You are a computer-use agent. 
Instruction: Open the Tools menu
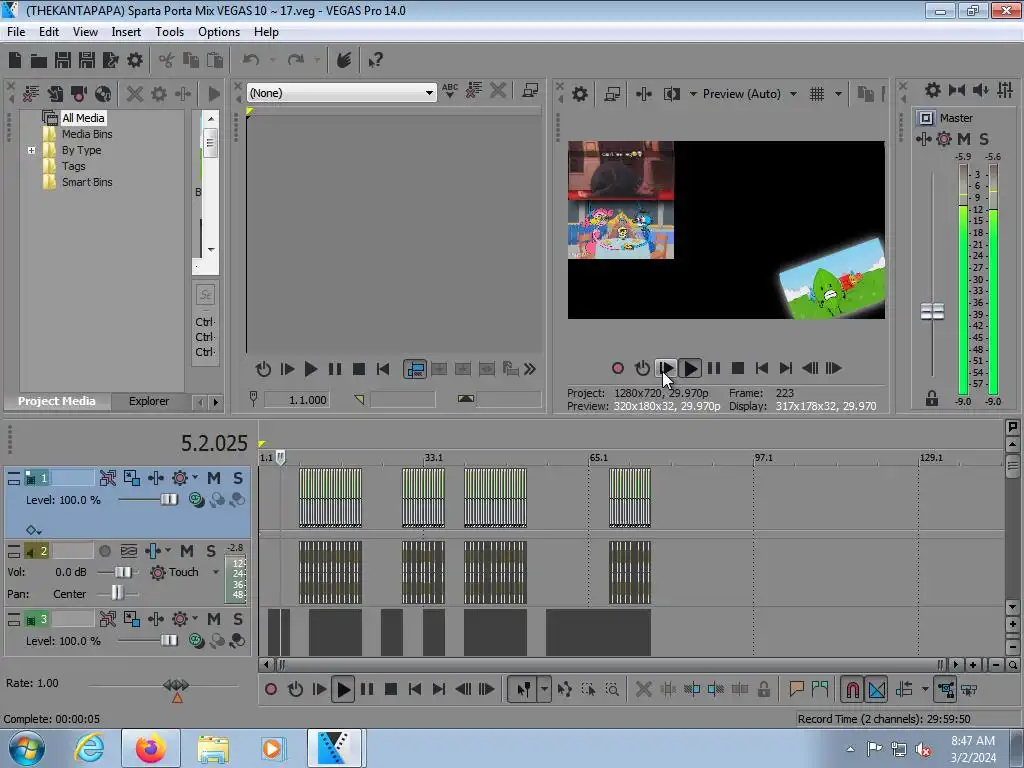169,32
